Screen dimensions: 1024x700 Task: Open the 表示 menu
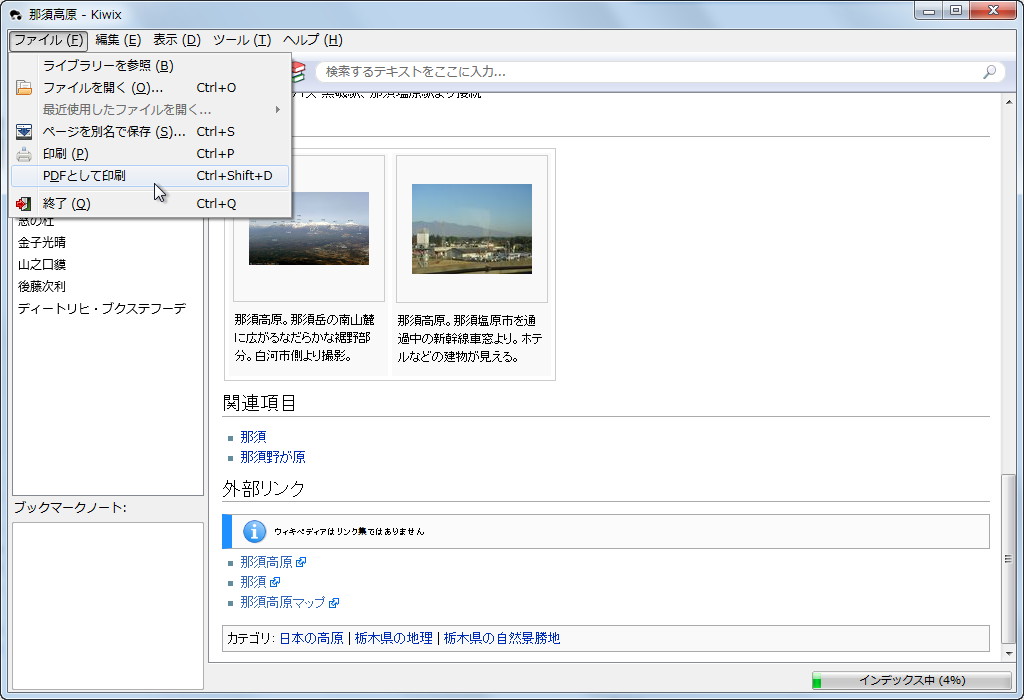click(x=176, y=40)
